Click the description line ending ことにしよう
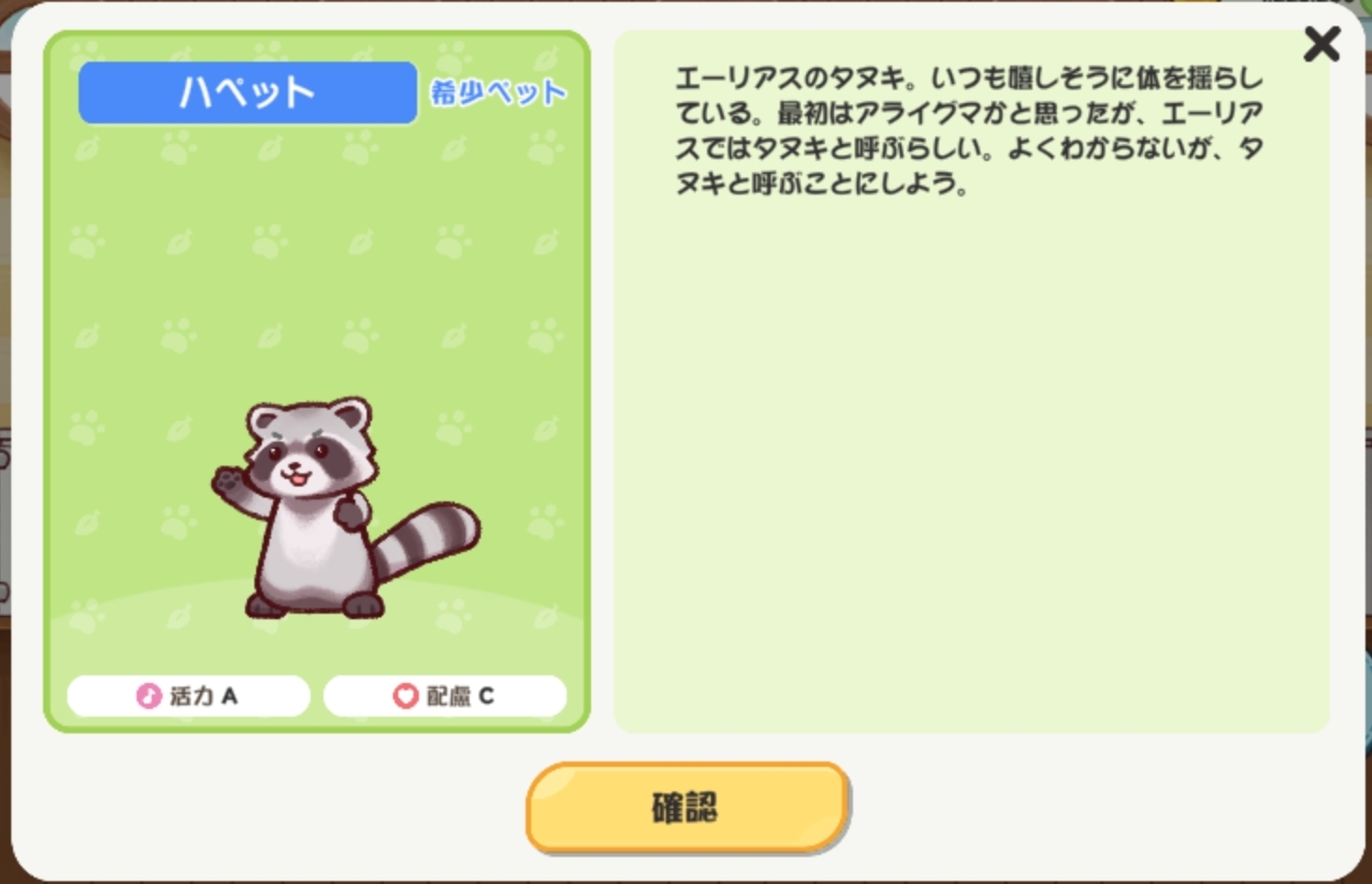 [x=821, y=182]
